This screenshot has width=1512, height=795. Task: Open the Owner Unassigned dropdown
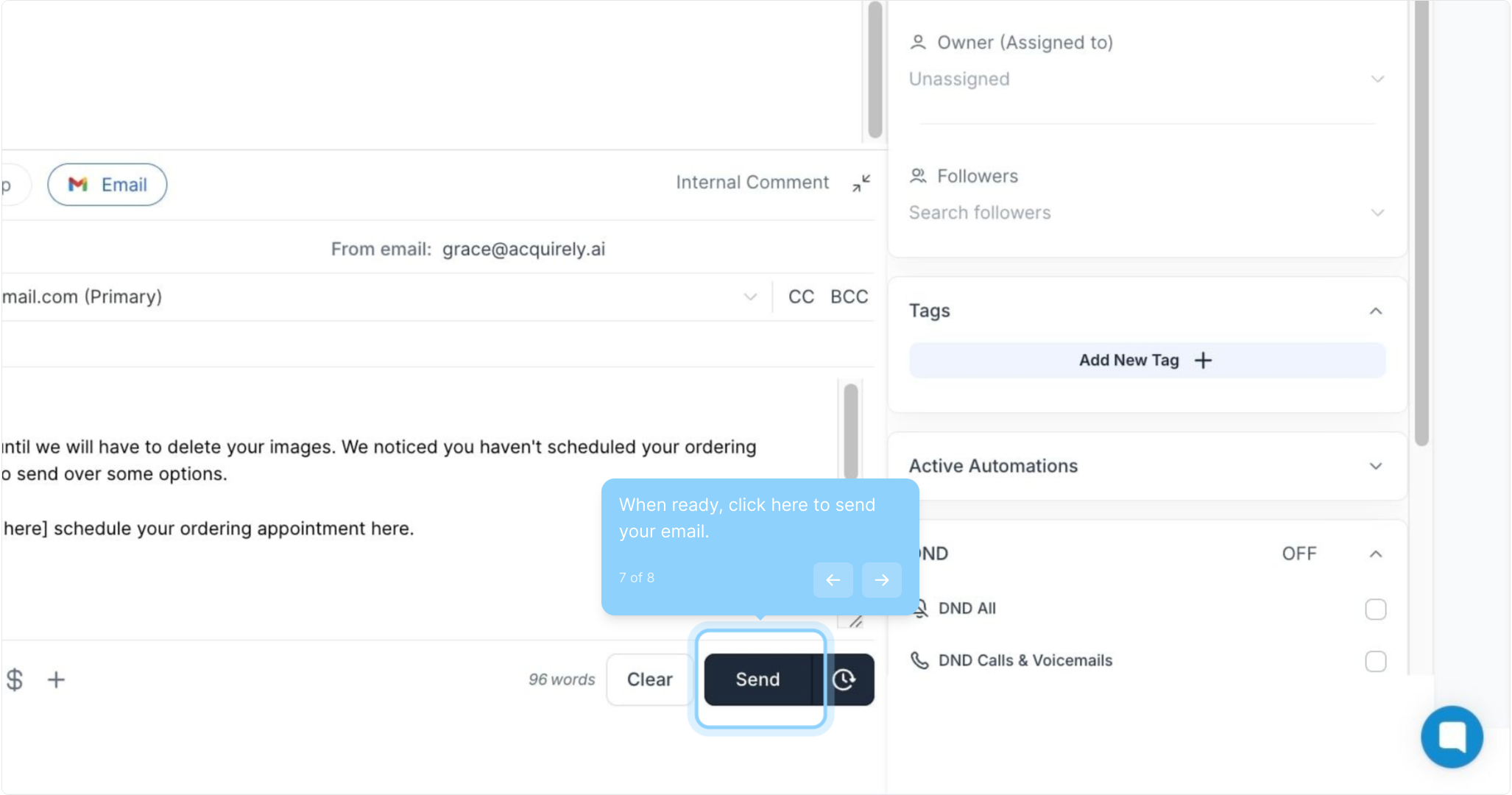tap(1377, 79)
